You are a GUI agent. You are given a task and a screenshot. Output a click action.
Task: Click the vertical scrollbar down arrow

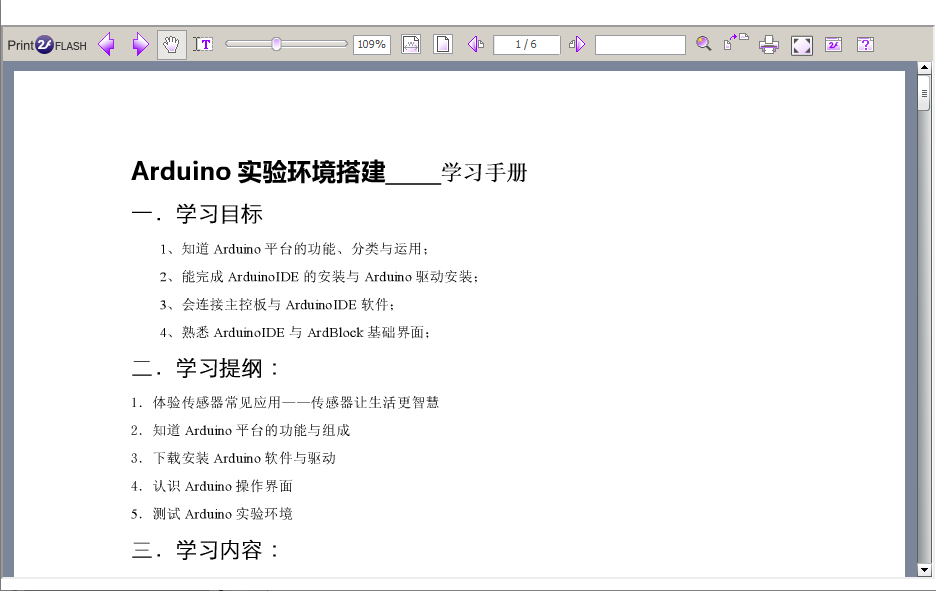coord(924,569)
